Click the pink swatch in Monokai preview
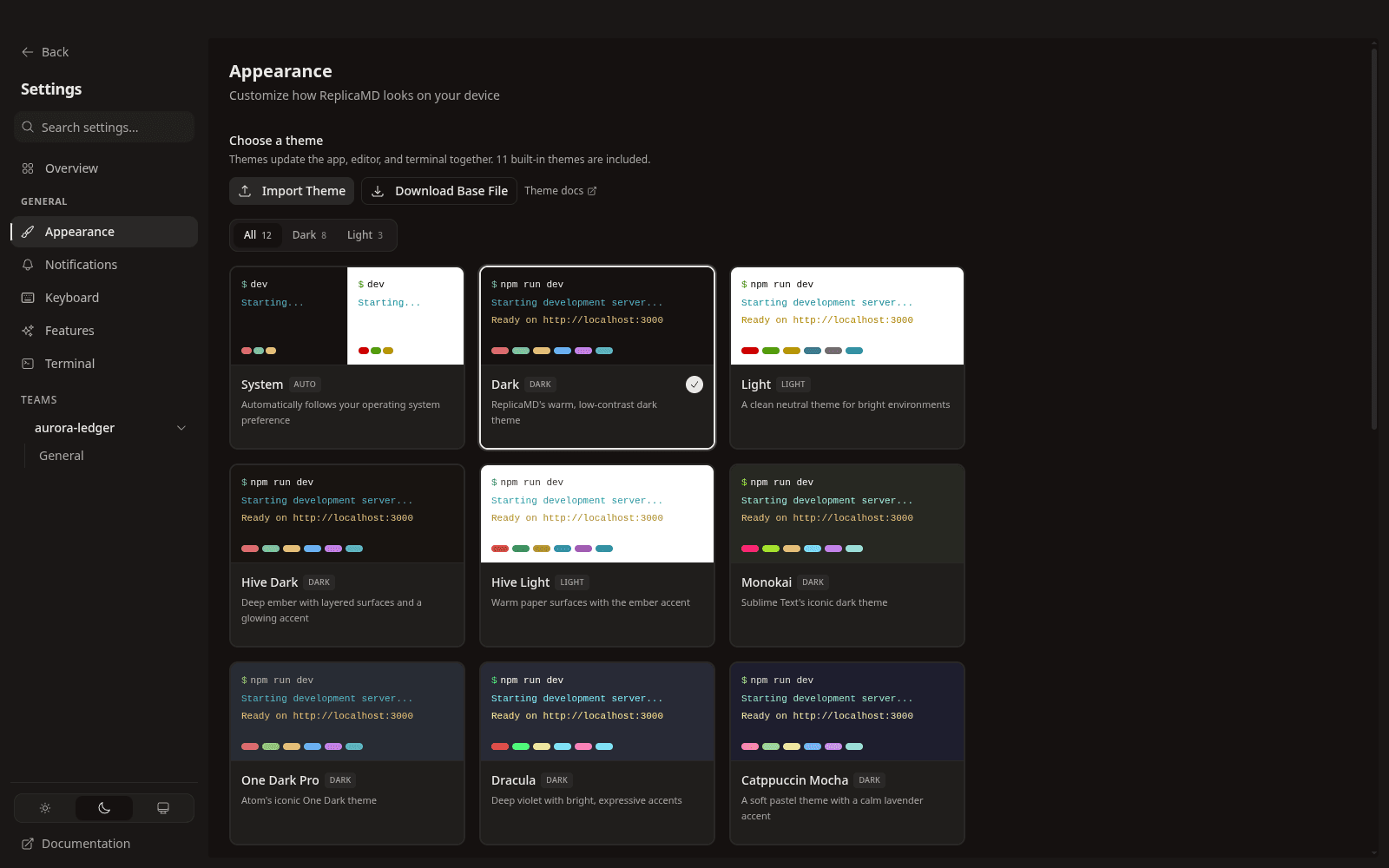 pos(750,549)
